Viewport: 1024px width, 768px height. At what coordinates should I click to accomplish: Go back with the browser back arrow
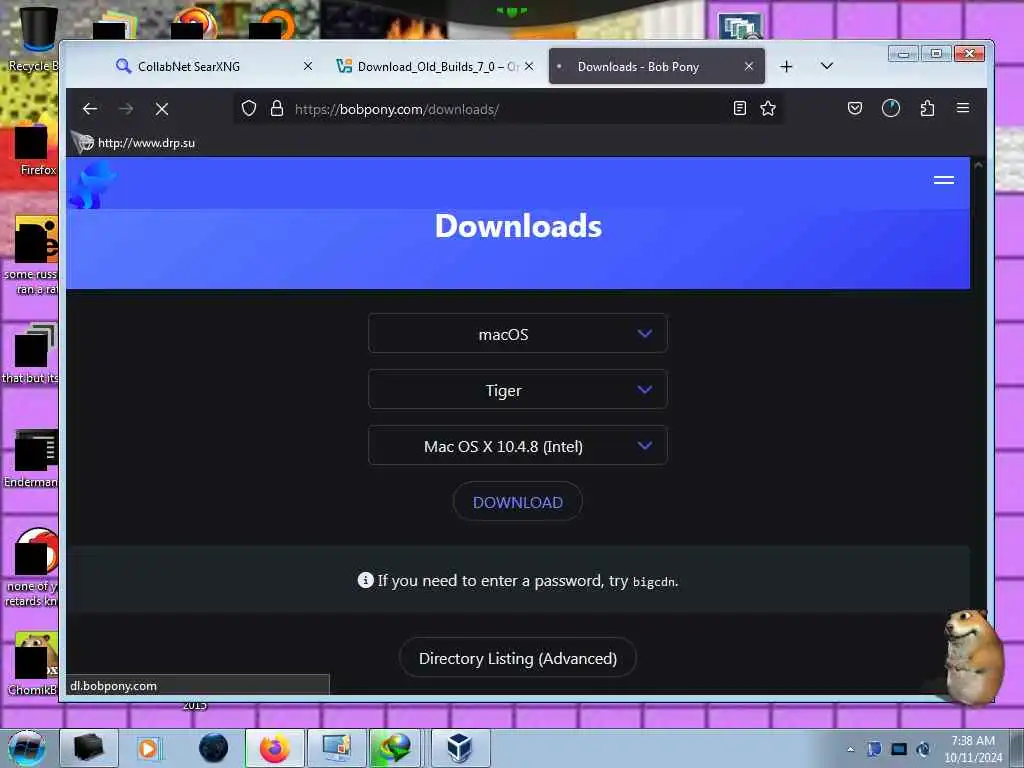(90, 109)
